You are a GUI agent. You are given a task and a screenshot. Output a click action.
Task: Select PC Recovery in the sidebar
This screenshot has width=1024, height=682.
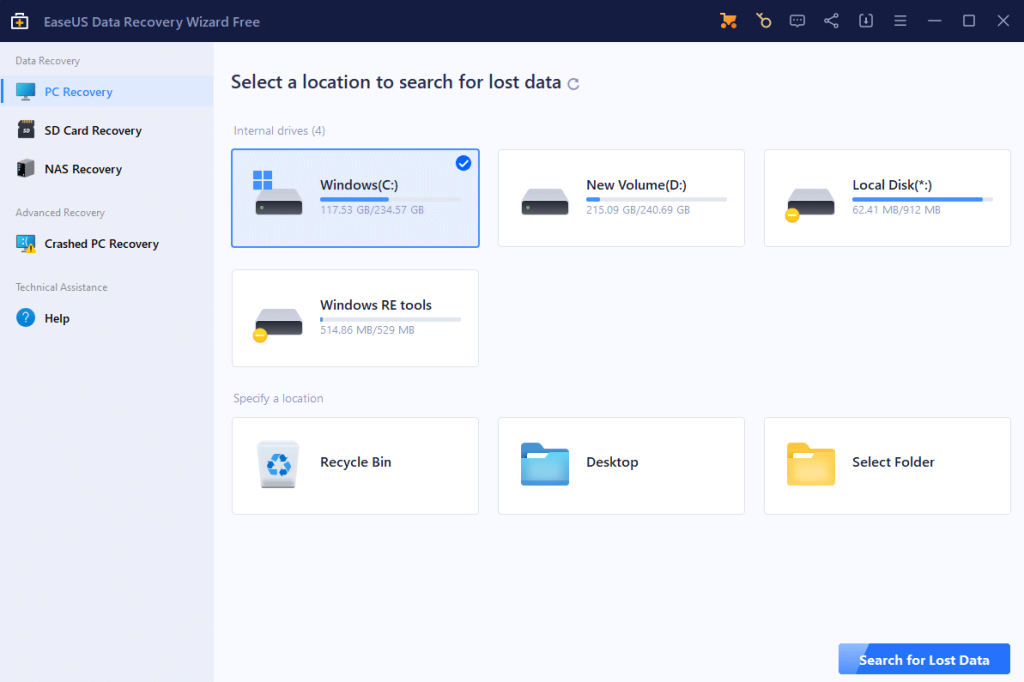pos(107,91)
